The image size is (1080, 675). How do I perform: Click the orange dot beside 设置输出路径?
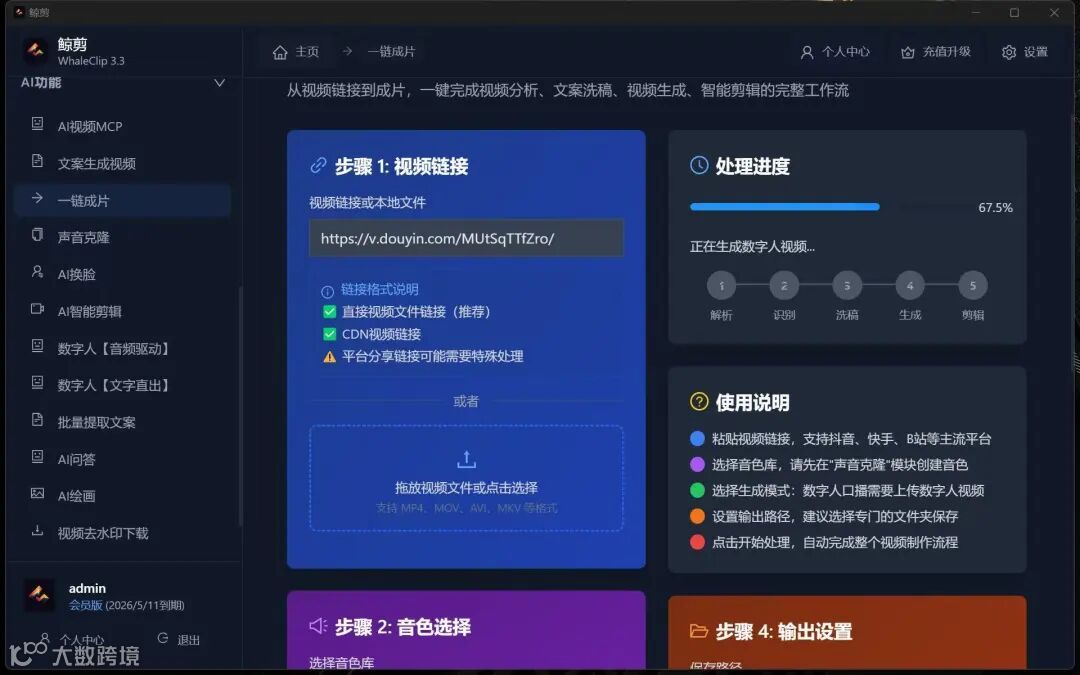point(697,516)
